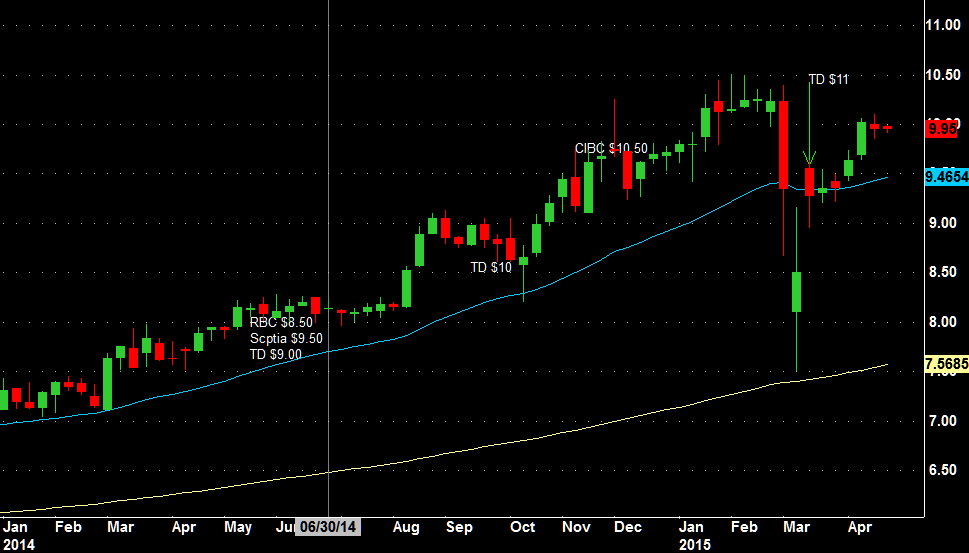Click the long green candle in early August
Image resolution: width=969 pixels, height=553 pixels.
point(407,288)
